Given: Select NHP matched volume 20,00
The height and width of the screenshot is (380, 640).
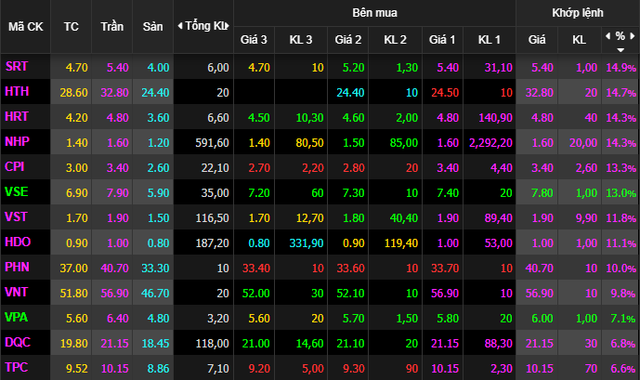Looking at the screenshot, I should tap(583, 143).
